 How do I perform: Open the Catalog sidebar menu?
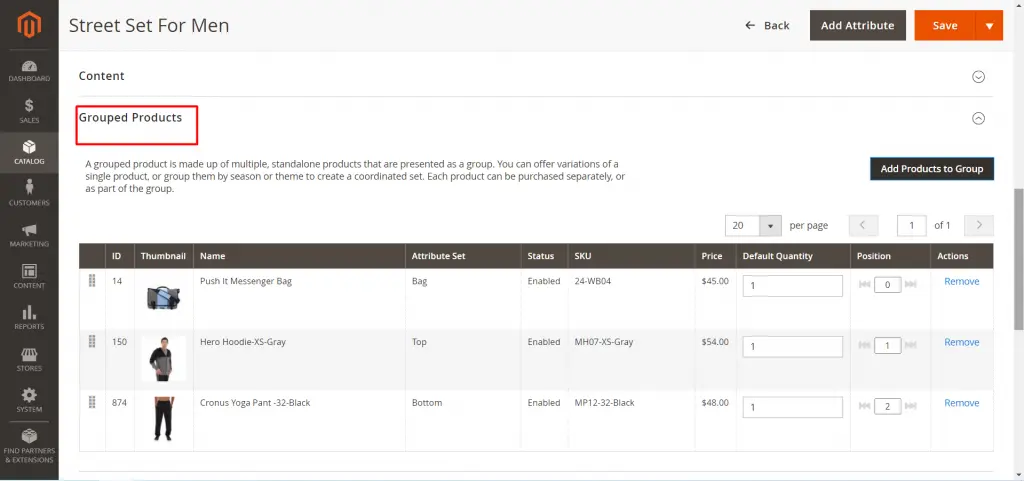[x=29, y=152]
